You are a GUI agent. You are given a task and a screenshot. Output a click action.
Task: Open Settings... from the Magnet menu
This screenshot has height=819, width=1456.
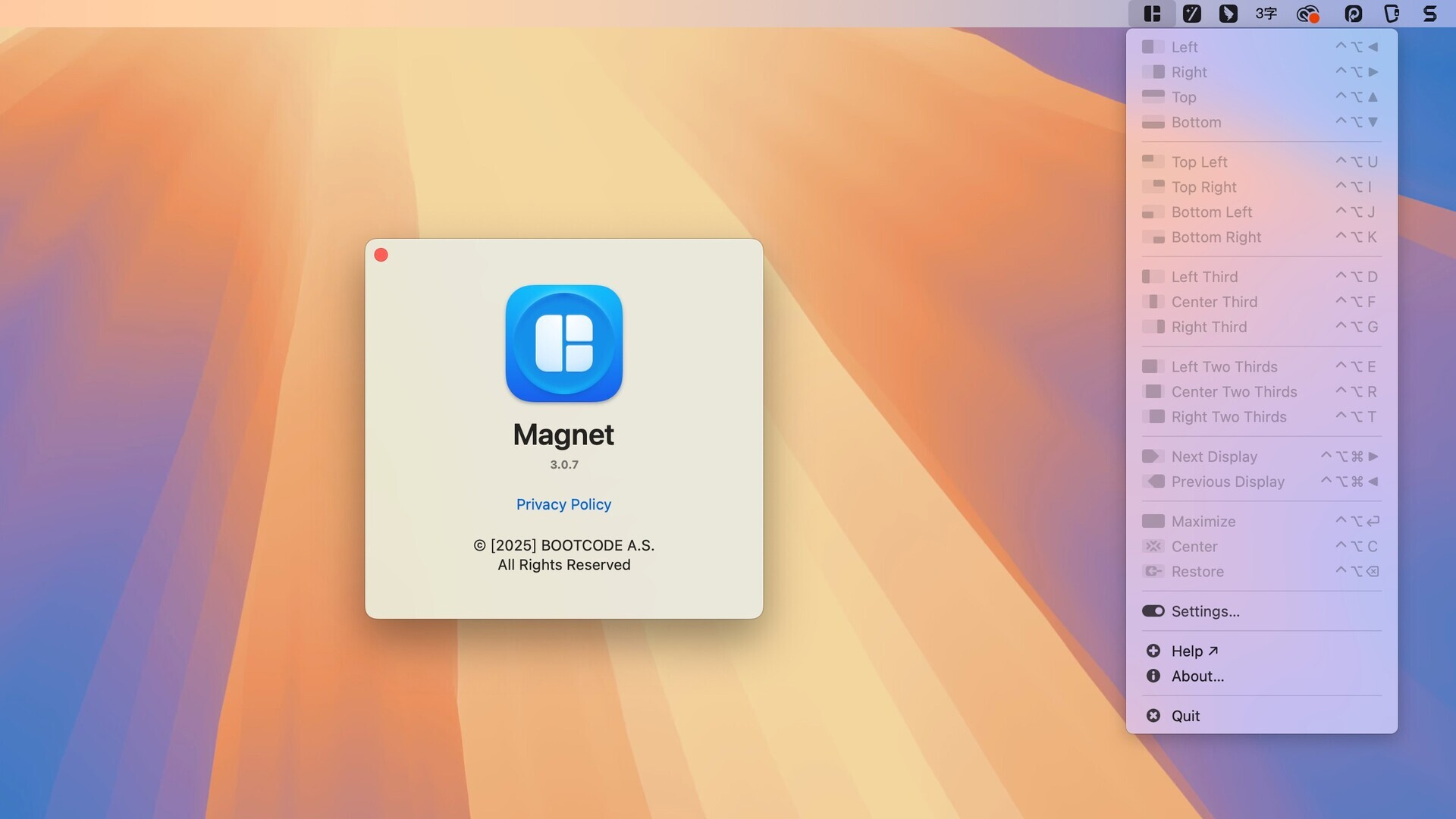[x=1261, y=611]
